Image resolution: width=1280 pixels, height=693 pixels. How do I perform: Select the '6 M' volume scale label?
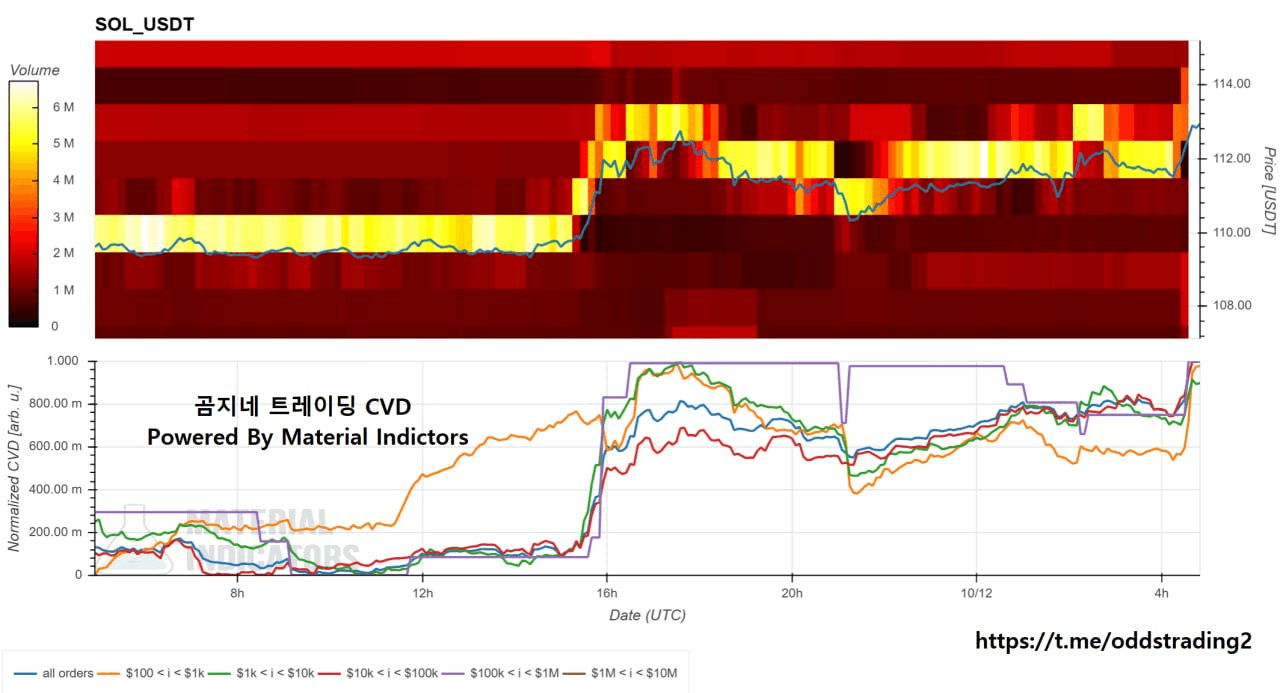click(62, 107)
